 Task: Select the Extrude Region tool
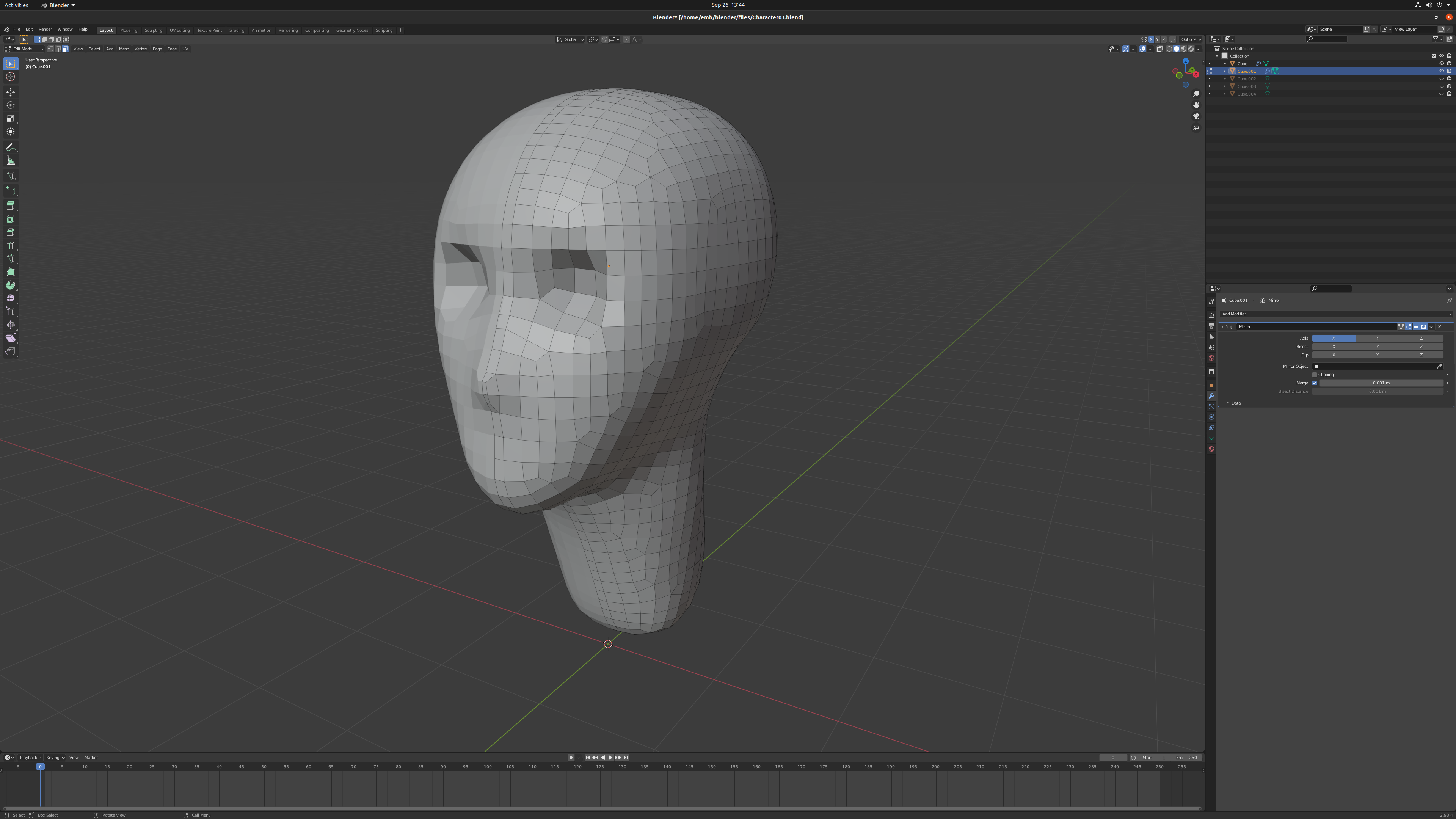(x=11, y=206)
